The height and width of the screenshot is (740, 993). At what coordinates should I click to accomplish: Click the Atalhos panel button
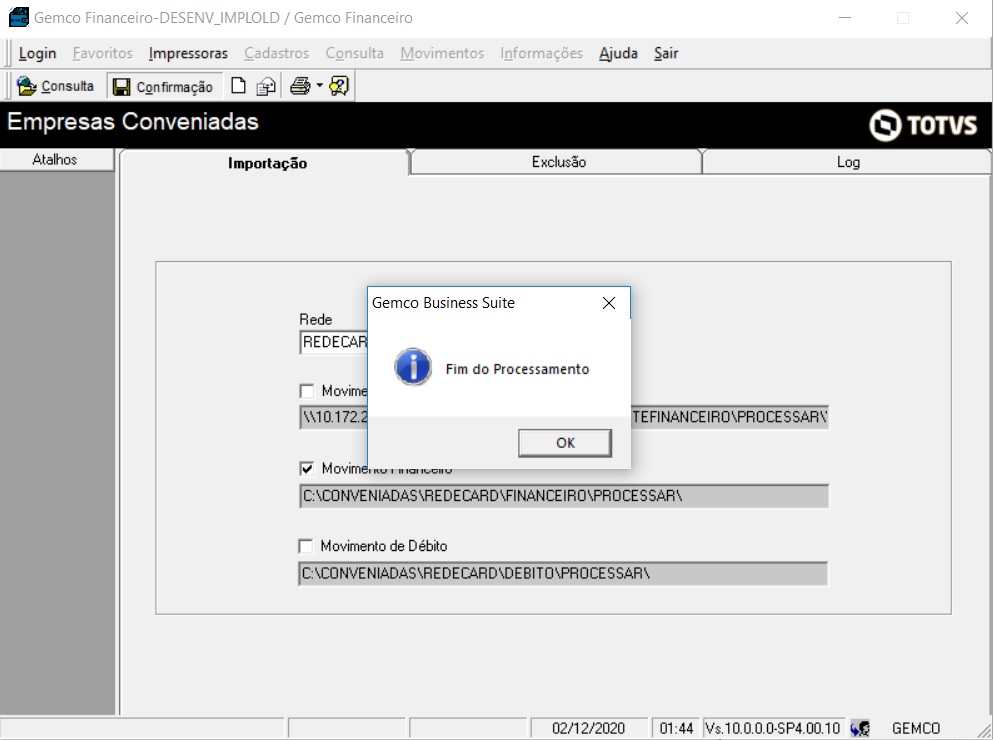coord(56,160)
